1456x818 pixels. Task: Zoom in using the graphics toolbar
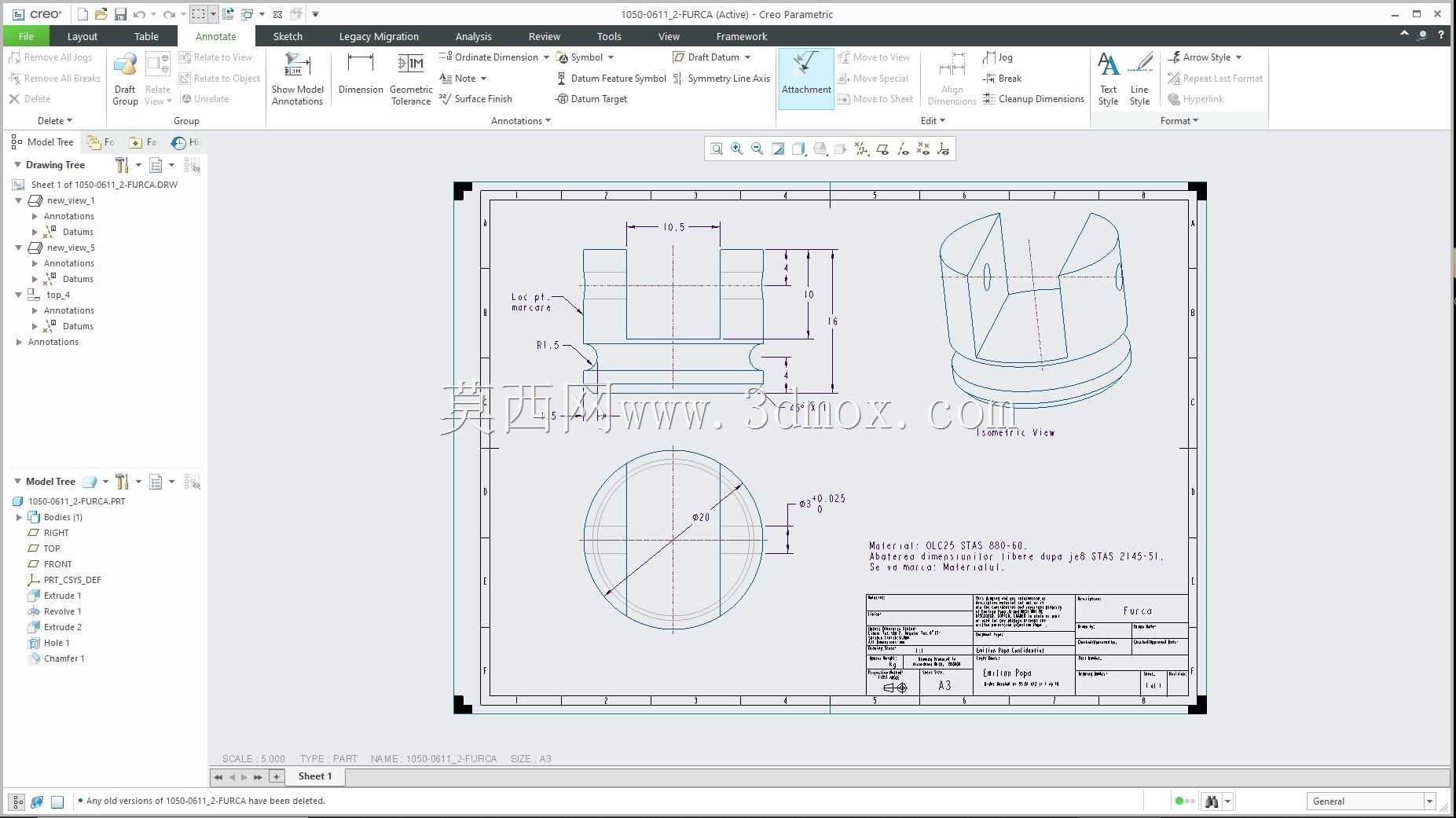(737, 149)
